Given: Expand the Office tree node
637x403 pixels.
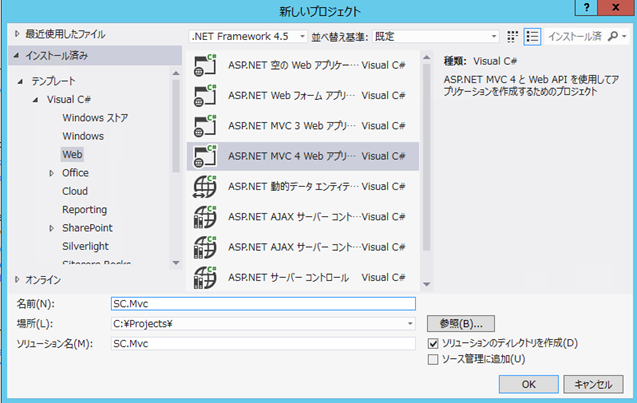Looking at the screenshot, I should pyautogui.click(x=52, y=173).
